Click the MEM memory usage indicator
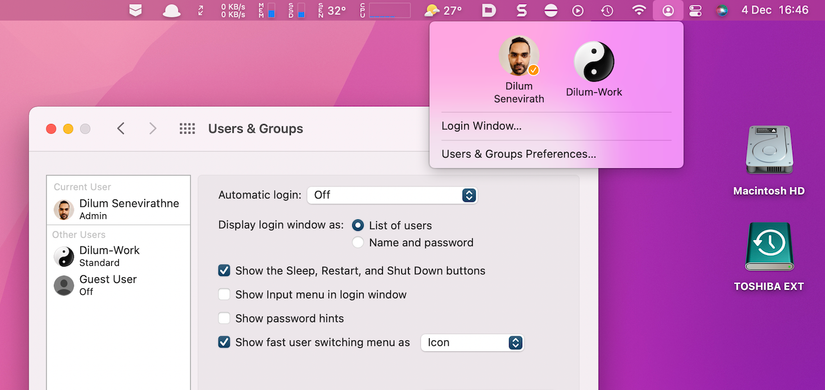Viewport: 825px width, 390px height. (267, 11)
